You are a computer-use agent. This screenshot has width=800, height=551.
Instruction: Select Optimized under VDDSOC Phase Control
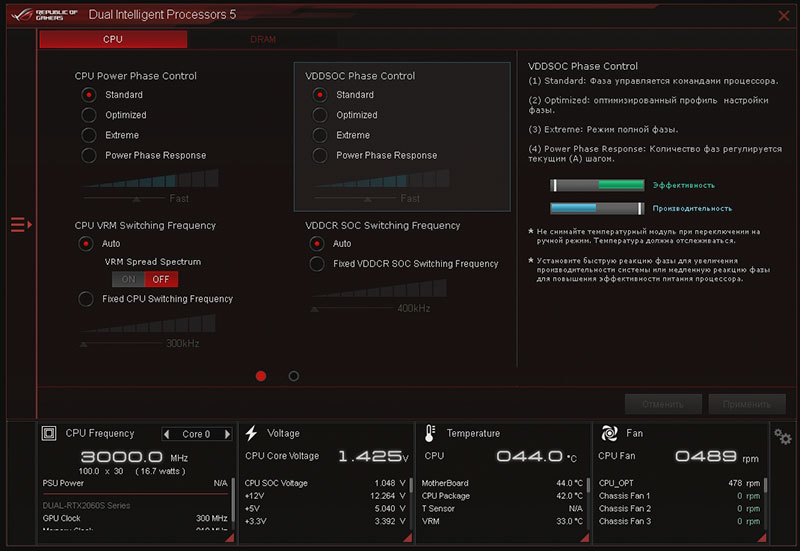click(x=320, y=115)
